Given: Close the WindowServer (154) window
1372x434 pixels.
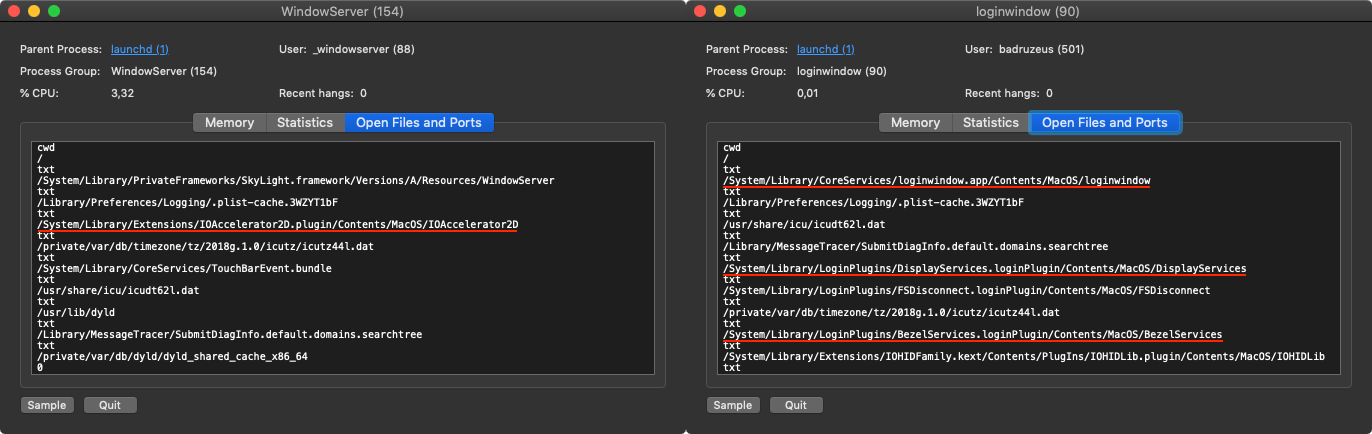Looking at the screenshot, I should 14,11.
